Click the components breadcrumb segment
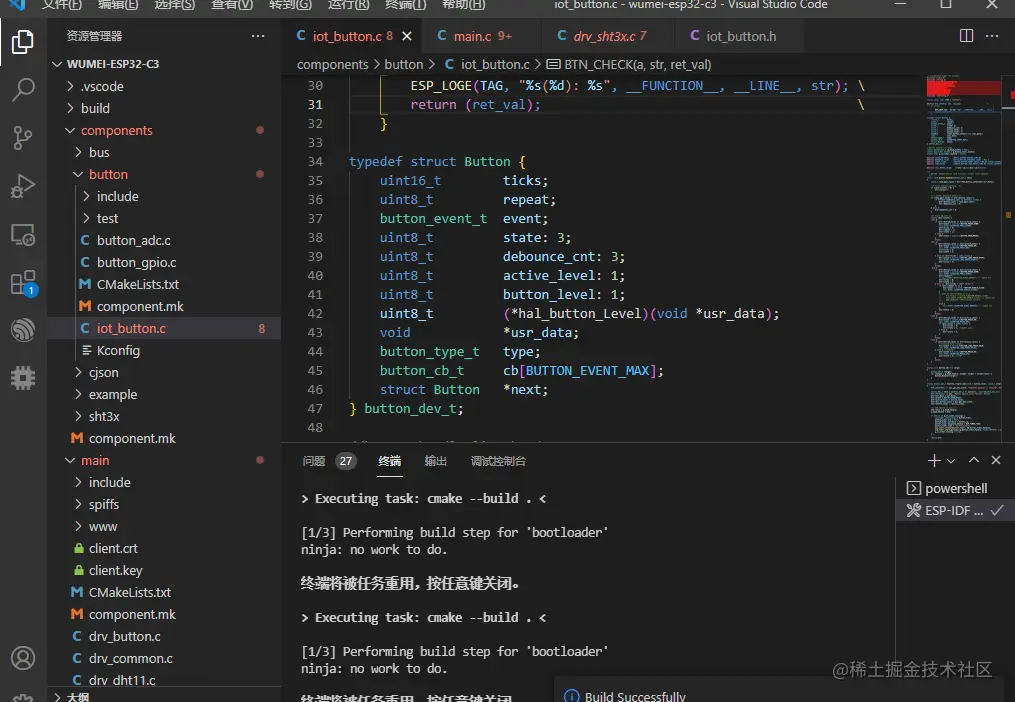Viewport: 1015px width, 702px height. pyautogui.click(x=332, y=65)
